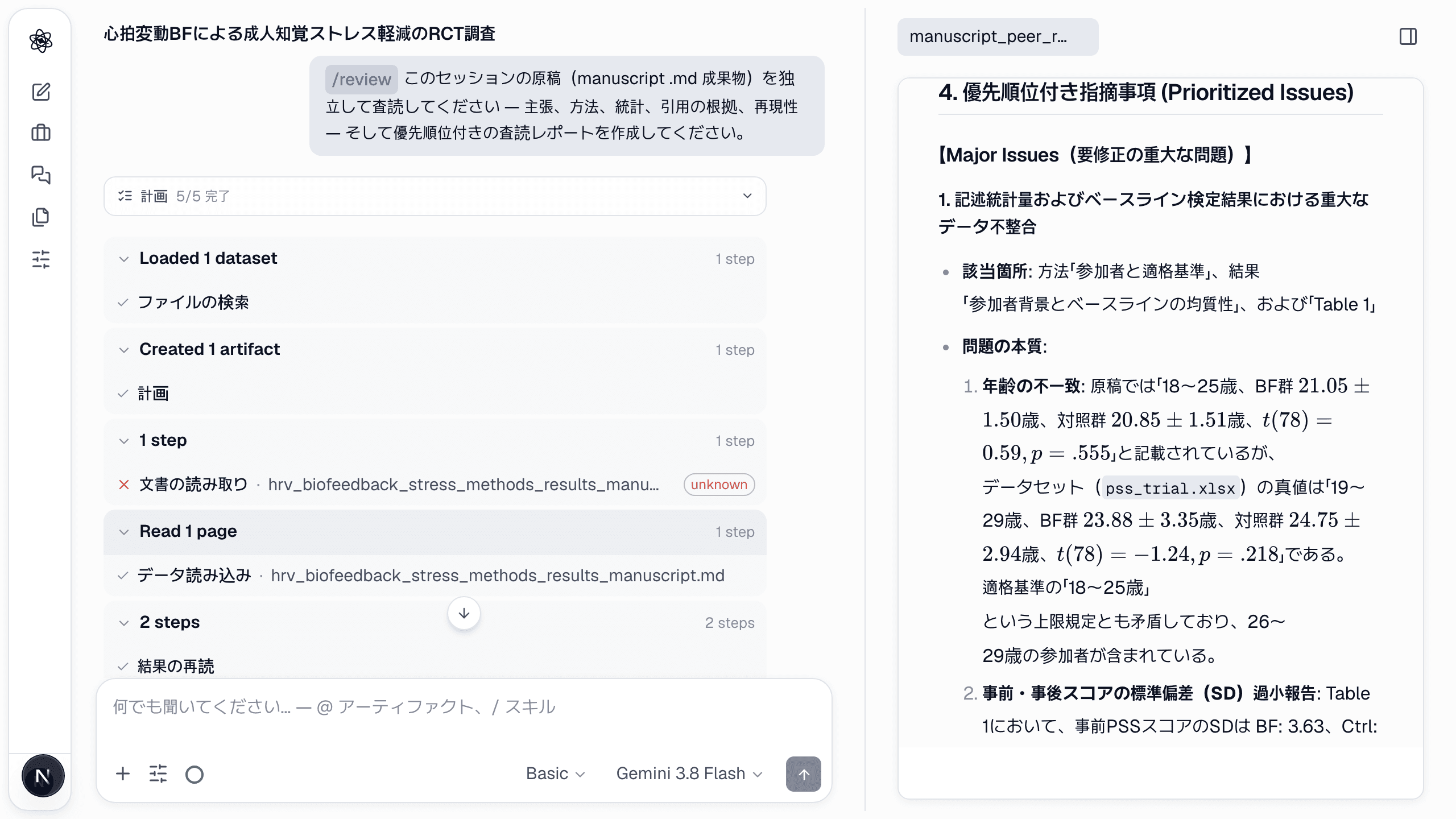The image size is (1456, 819).
Task: Click the hrv_biofeedback...manuscript.md file name
Action: (498, 576)
